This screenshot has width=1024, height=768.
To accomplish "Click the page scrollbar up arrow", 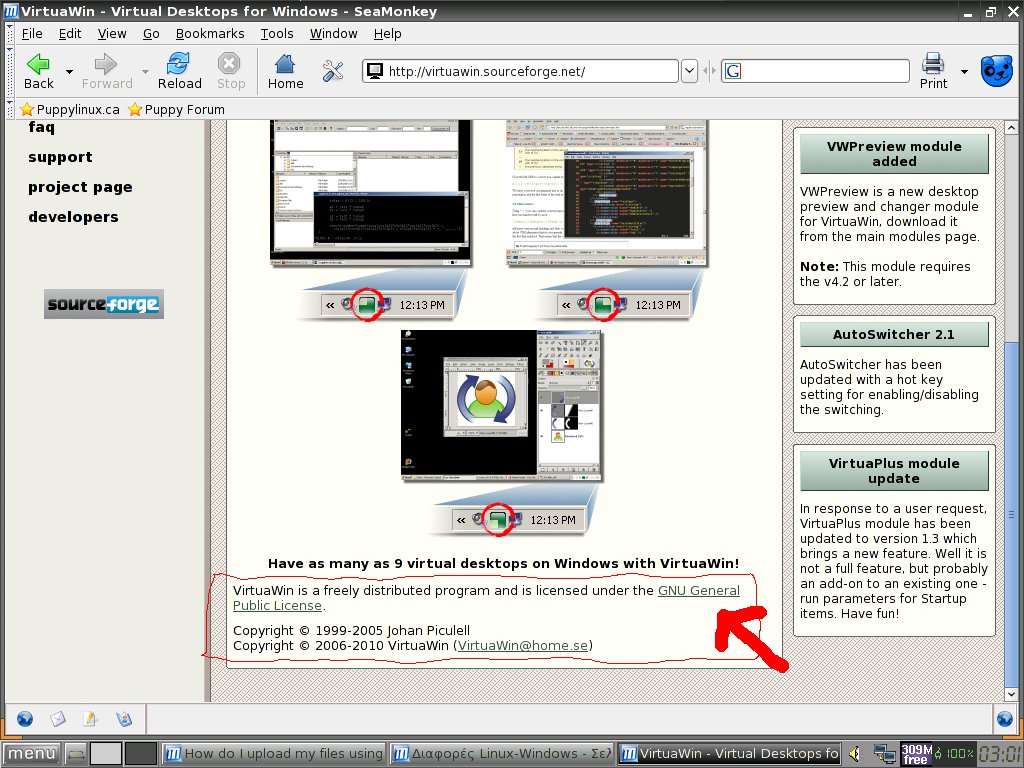I will pos(1011,127).
